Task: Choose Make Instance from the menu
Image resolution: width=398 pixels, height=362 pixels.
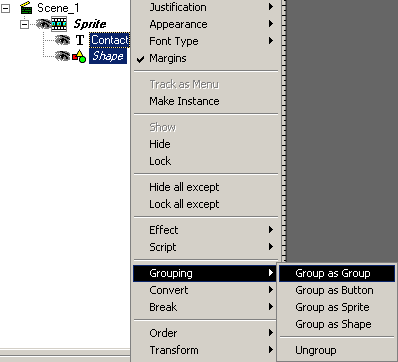Action: click(206, 101)
